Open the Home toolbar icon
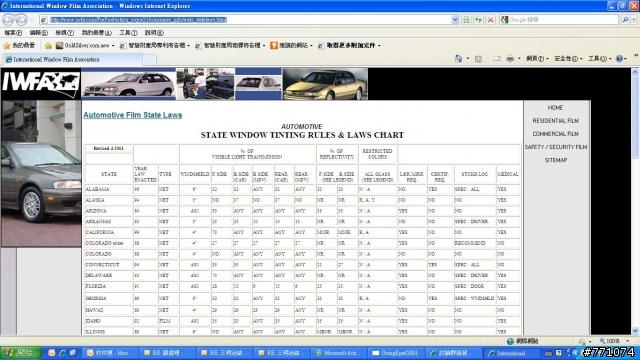Viewport: 640px width, 360px height. point(458,59)
